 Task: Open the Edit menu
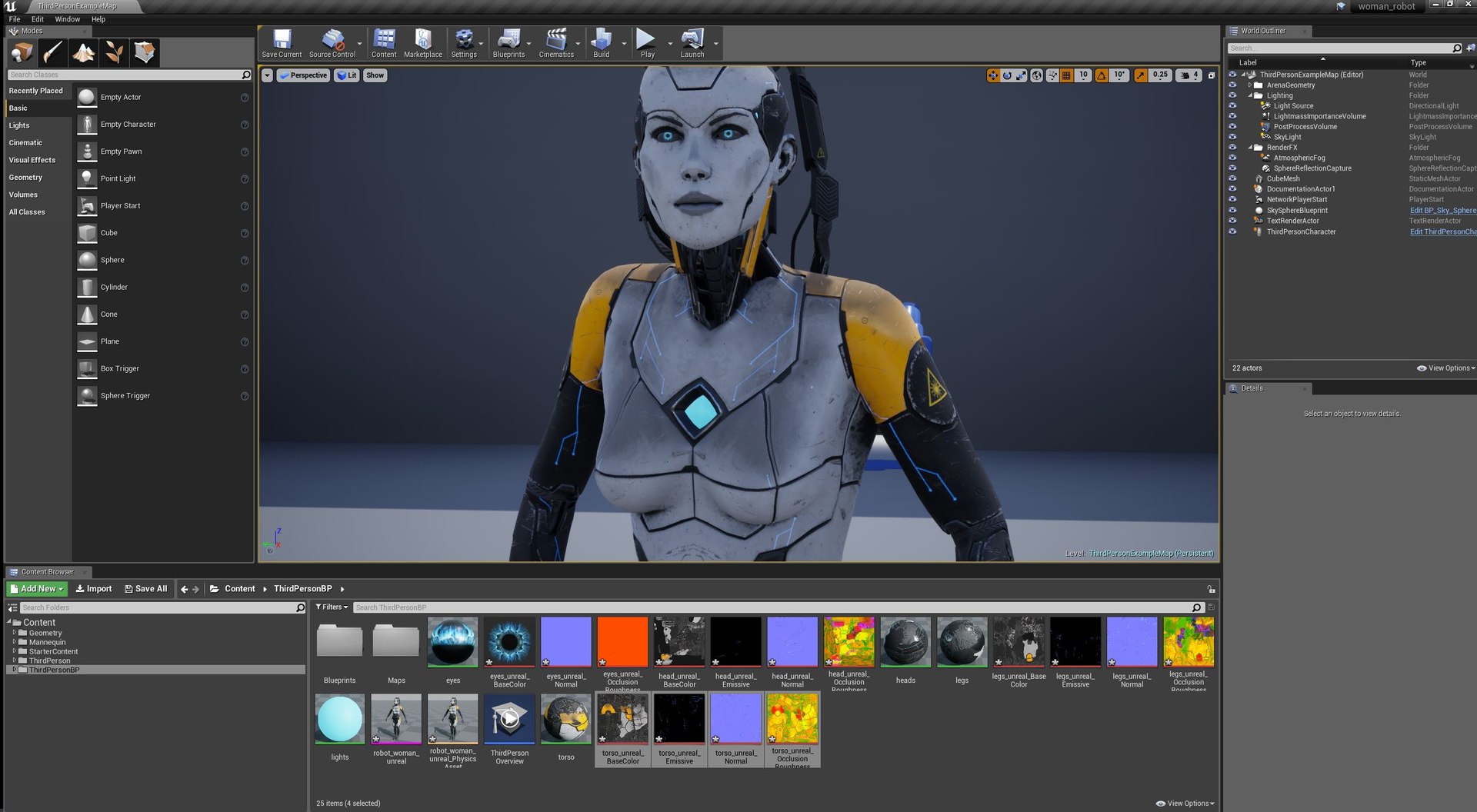pos(38,19)
